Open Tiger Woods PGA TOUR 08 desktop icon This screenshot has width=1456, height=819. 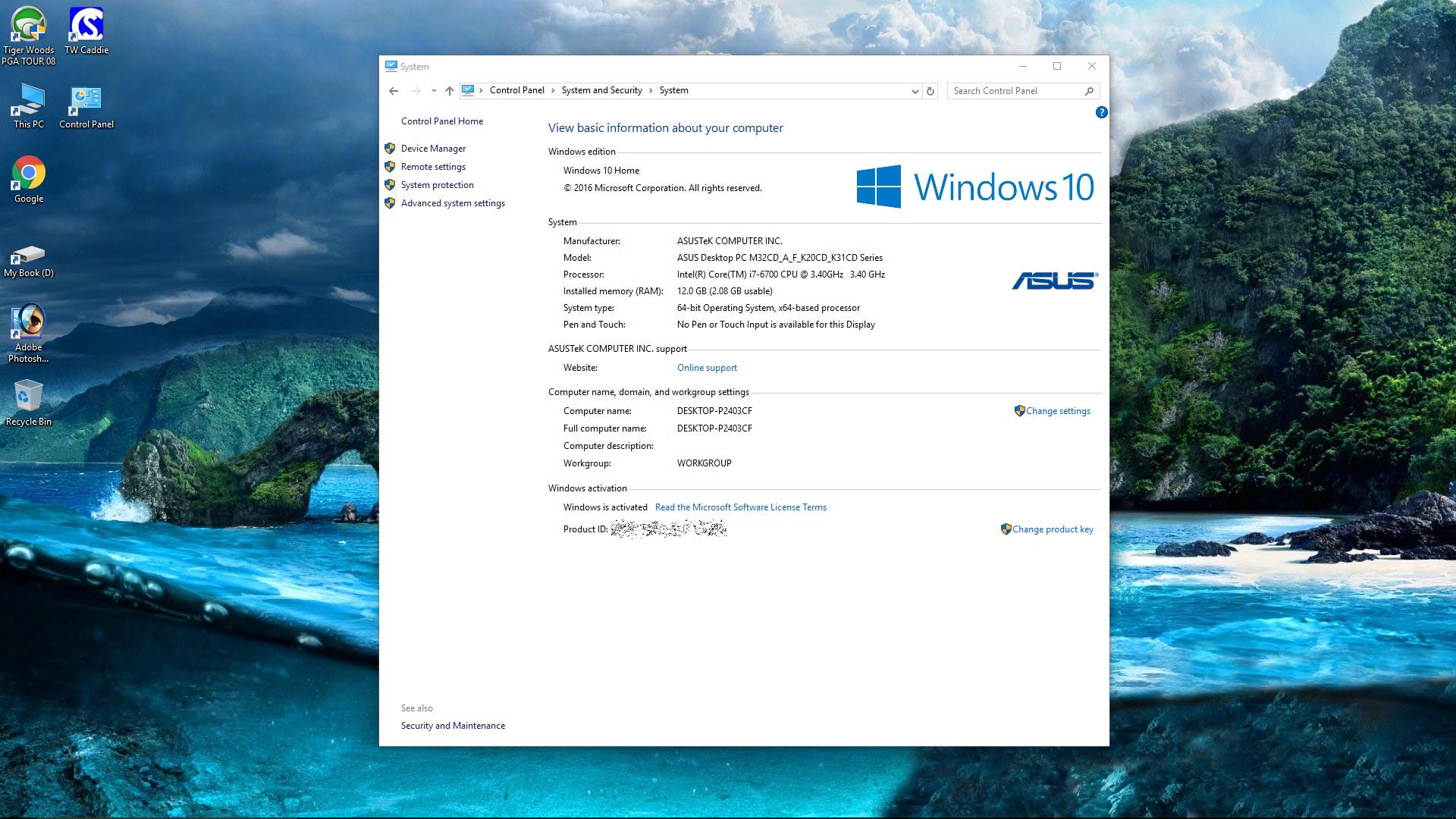click(29, 36)
